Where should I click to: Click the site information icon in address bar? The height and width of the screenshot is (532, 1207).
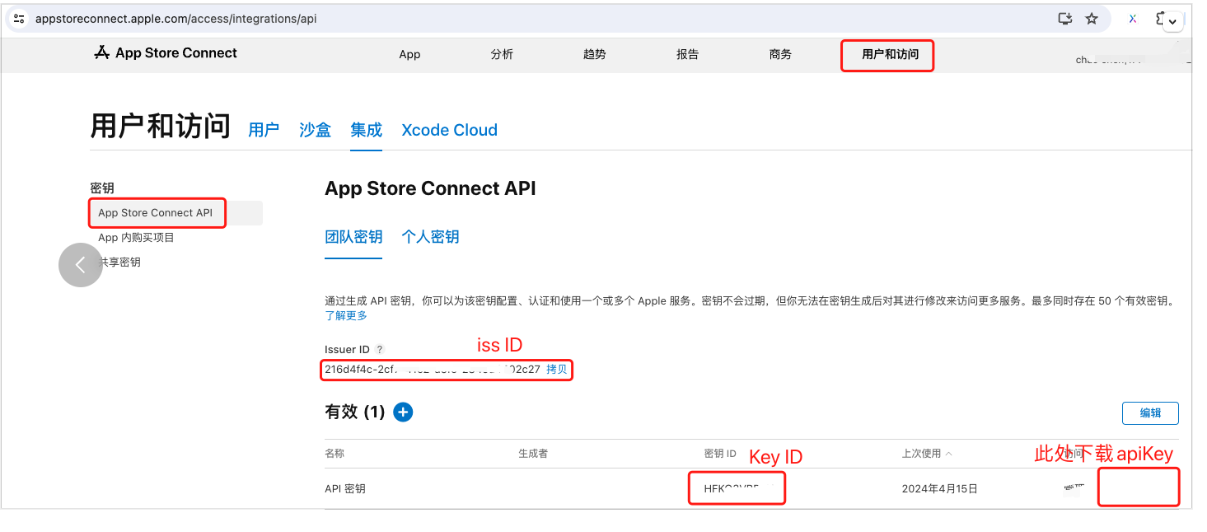[19, 19]
